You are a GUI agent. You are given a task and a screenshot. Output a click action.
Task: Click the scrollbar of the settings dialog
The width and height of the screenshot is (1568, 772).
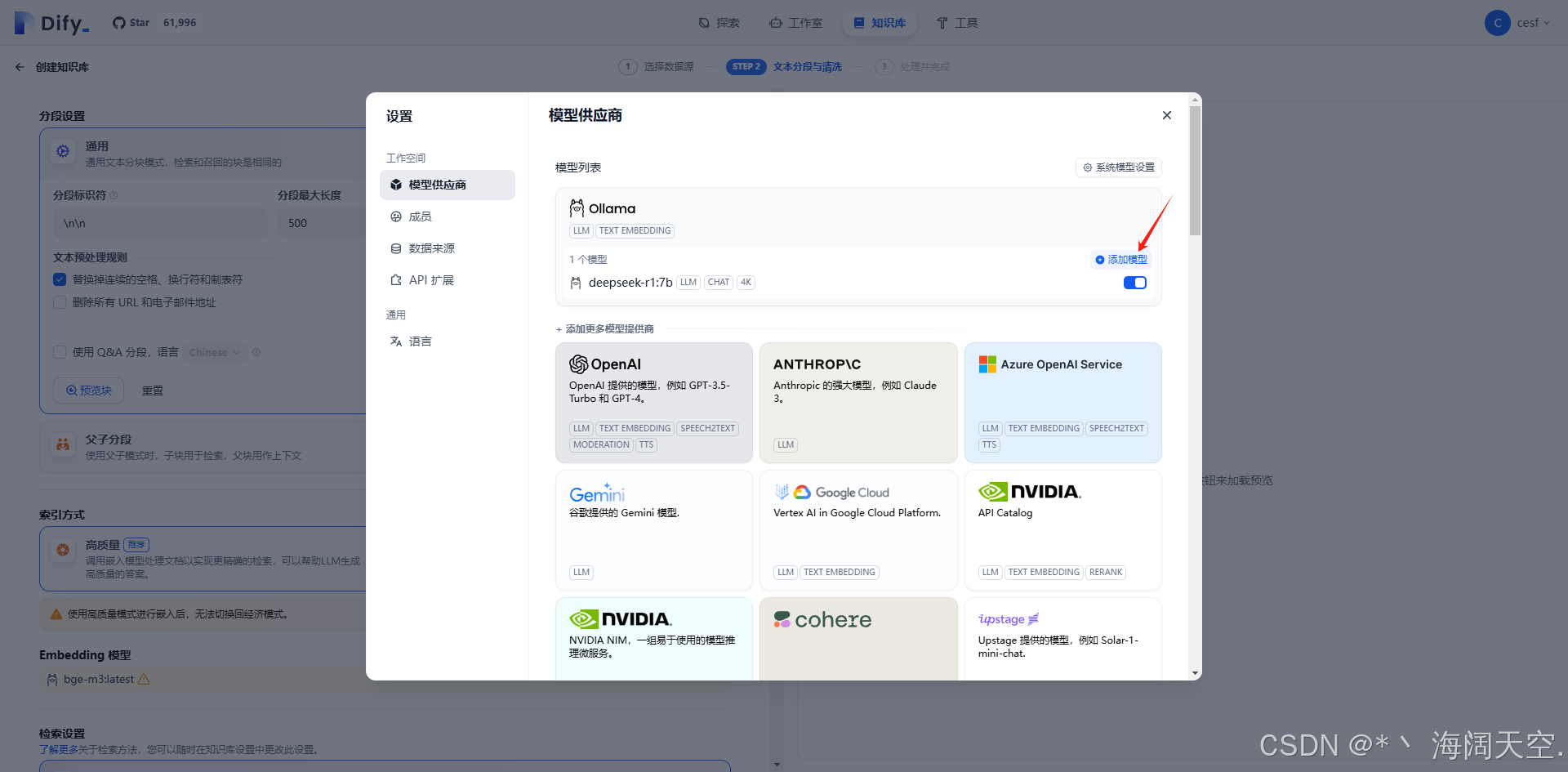pos(1196,172)
